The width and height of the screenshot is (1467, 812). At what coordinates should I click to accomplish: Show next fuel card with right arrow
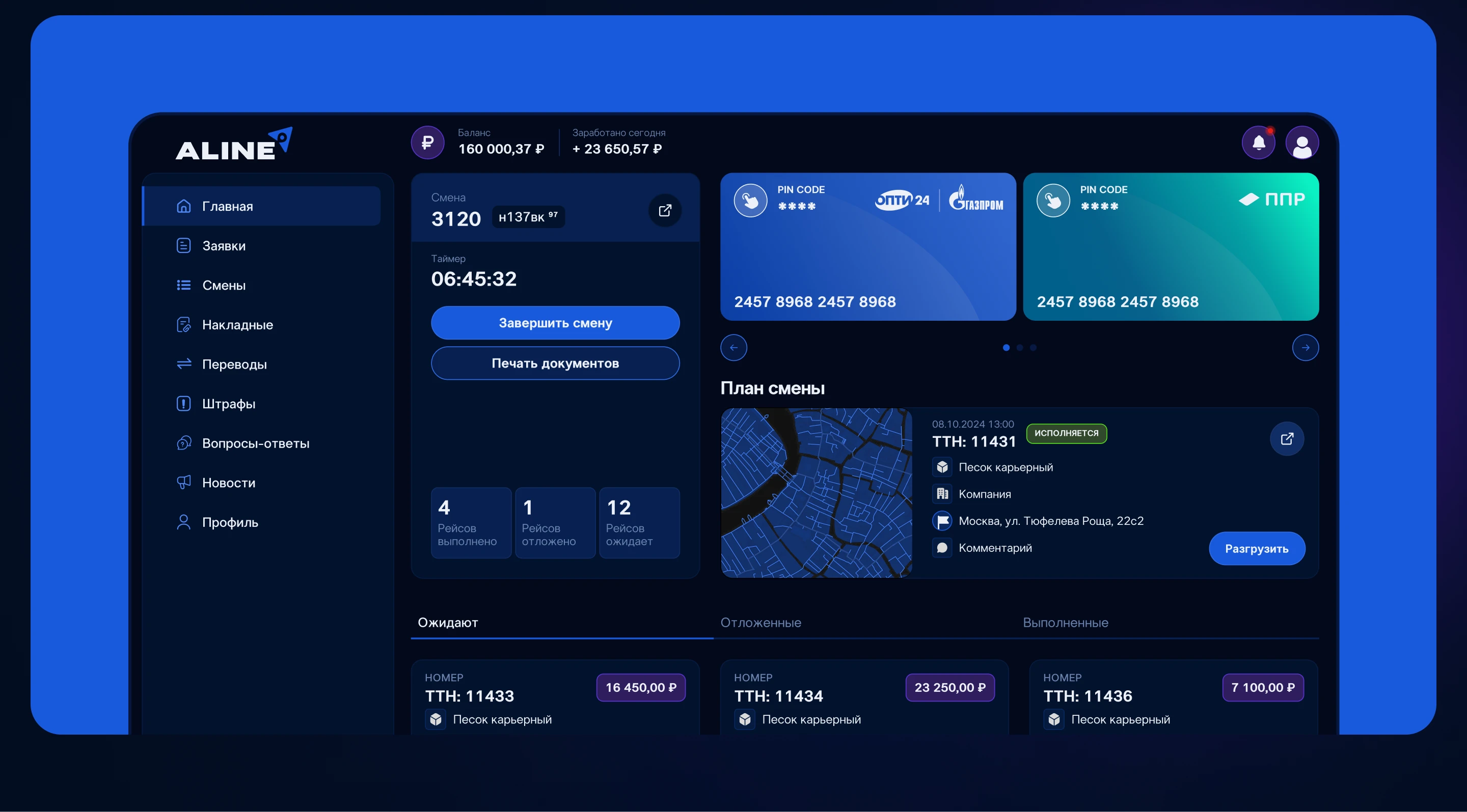pyautogui.click(x=1305, y=348)
